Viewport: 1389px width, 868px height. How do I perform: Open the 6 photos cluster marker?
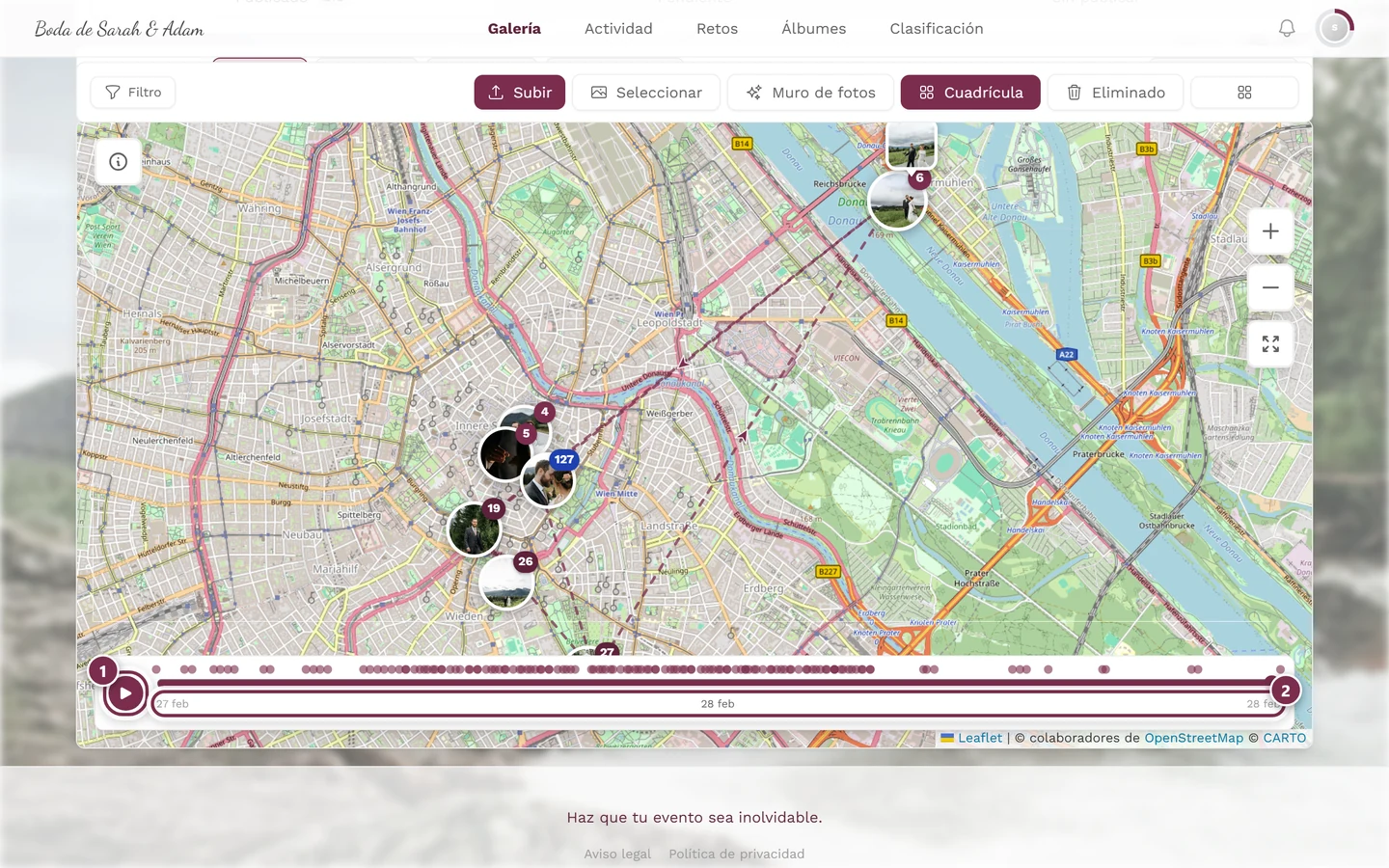897,201
